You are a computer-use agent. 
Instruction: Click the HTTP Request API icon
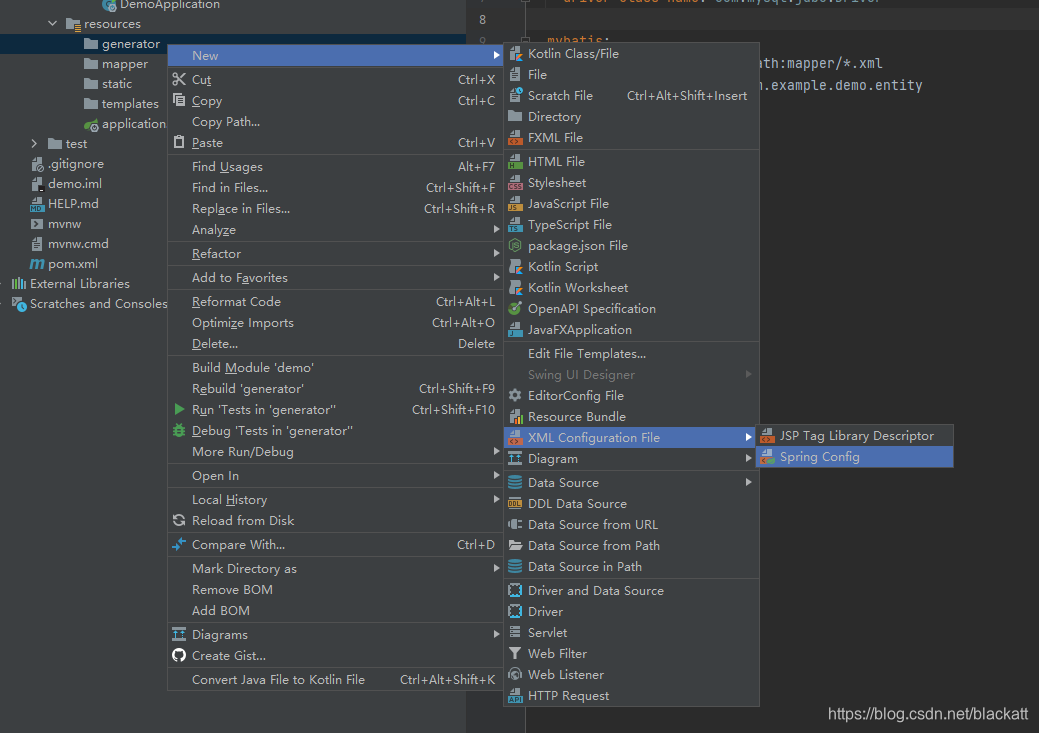(516, 696)
